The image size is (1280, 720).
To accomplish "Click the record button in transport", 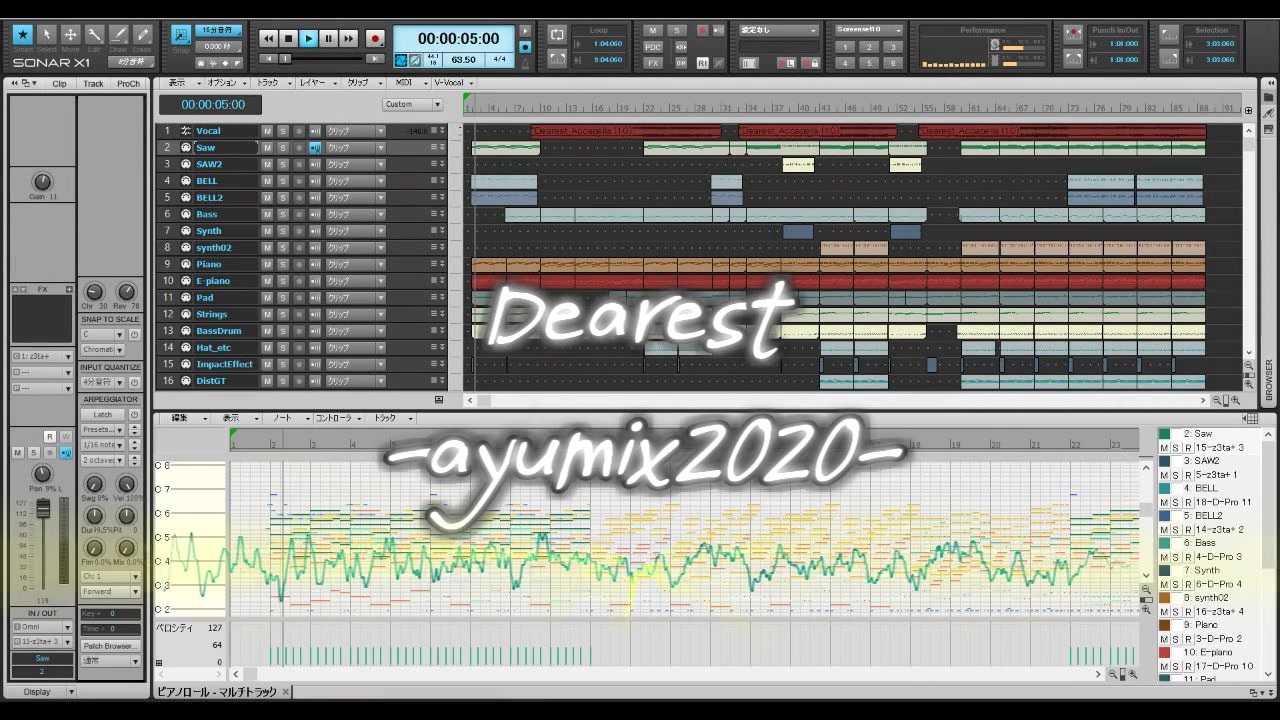I will (x=375, y=39).
